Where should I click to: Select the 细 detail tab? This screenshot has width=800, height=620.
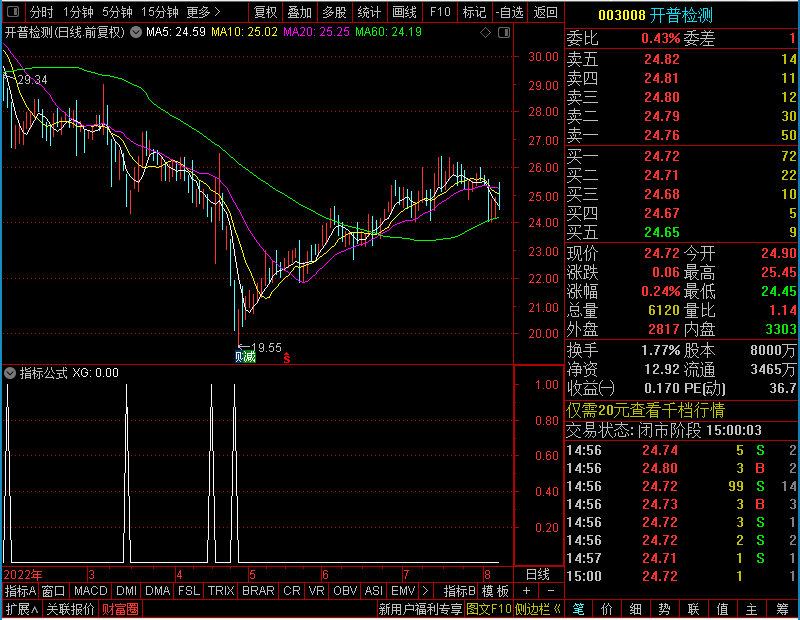(636, 609)
